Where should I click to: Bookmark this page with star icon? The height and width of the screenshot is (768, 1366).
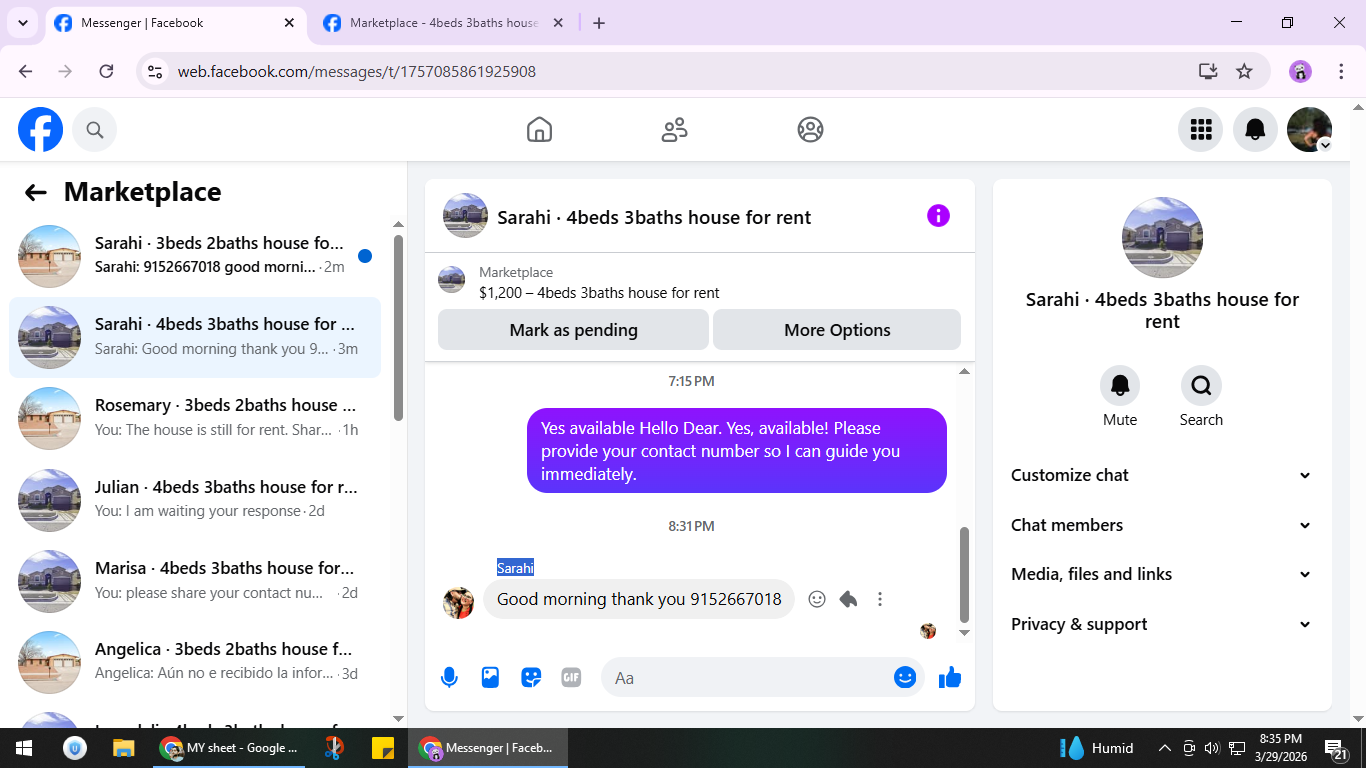click(1244, 71)
